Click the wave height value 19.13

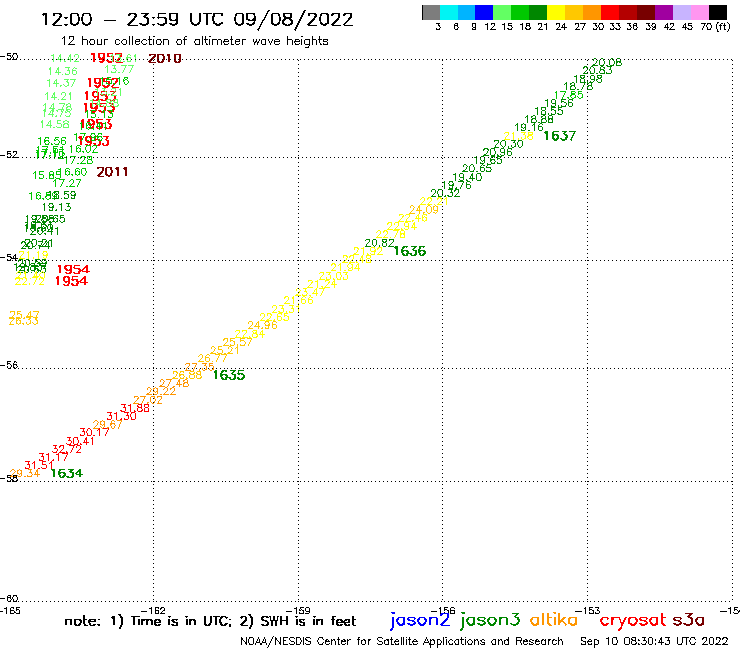click(x=56, y=207)
